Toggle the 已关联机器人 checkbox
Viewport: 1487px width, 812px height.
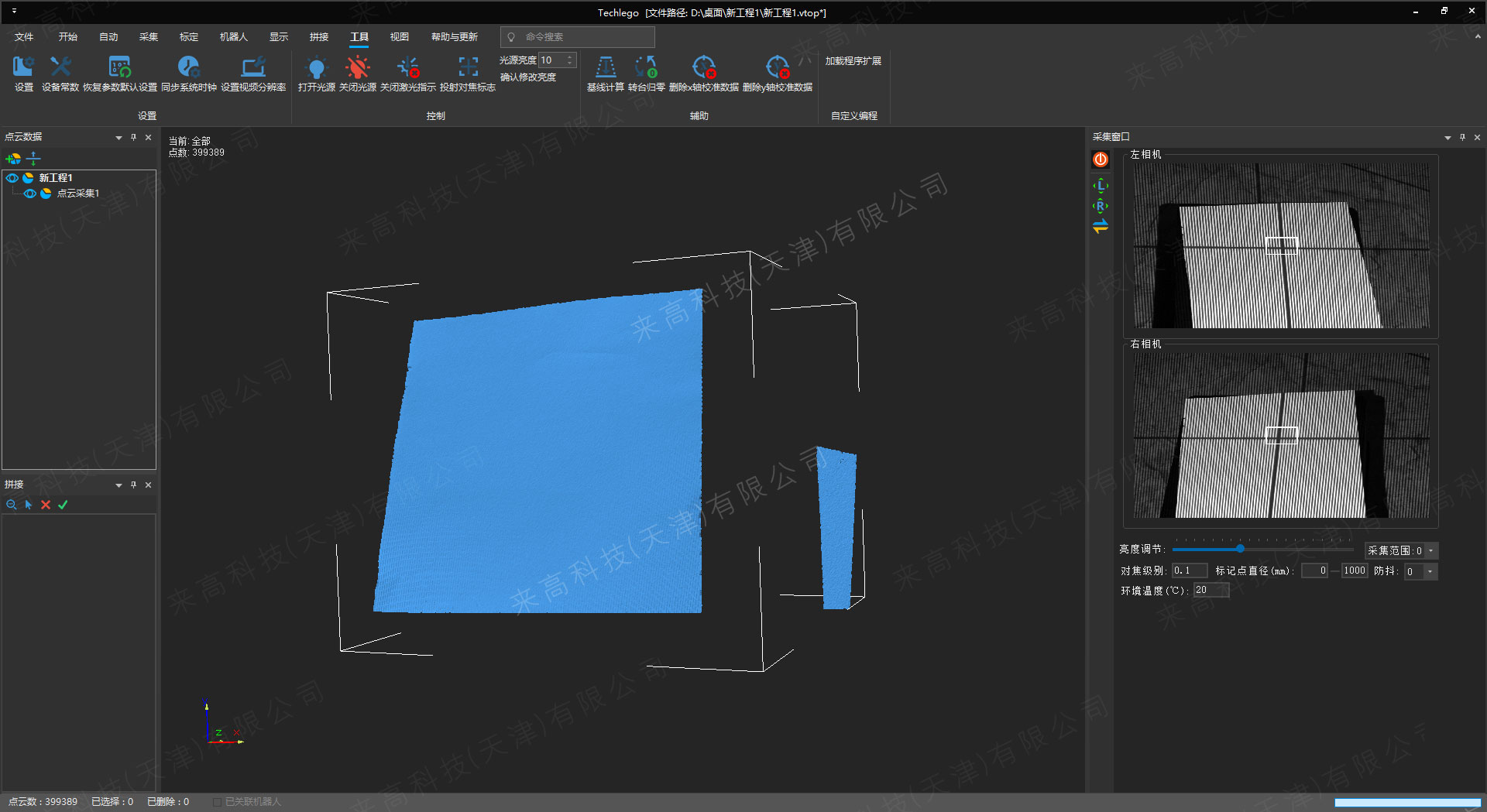tap(218, 802)
